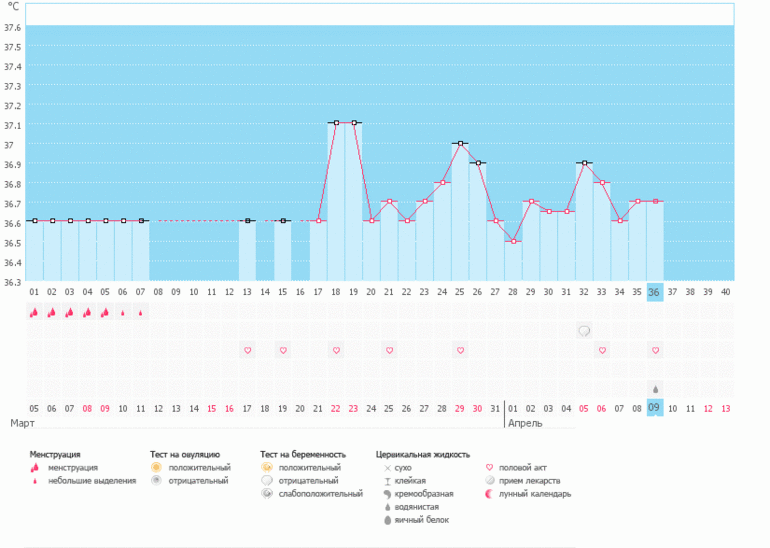This screenshot has width=770, height=548.
Task: Click the intercourse heart on cycle day 33
Action: (x=602, y=350)
